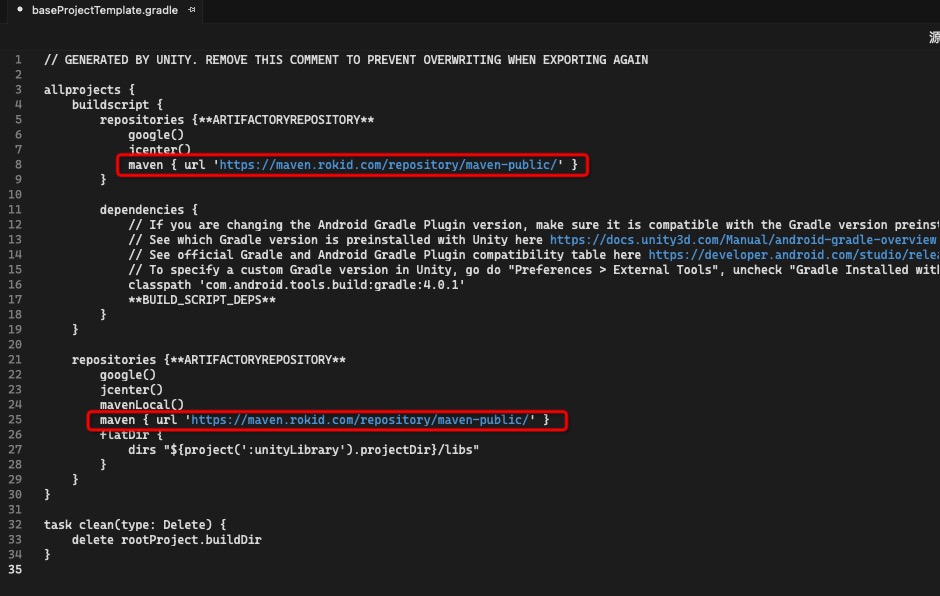Click the GENERATED BY UNITY comment line
Screen dimensions: 940x596
click(x=345, y=60)
